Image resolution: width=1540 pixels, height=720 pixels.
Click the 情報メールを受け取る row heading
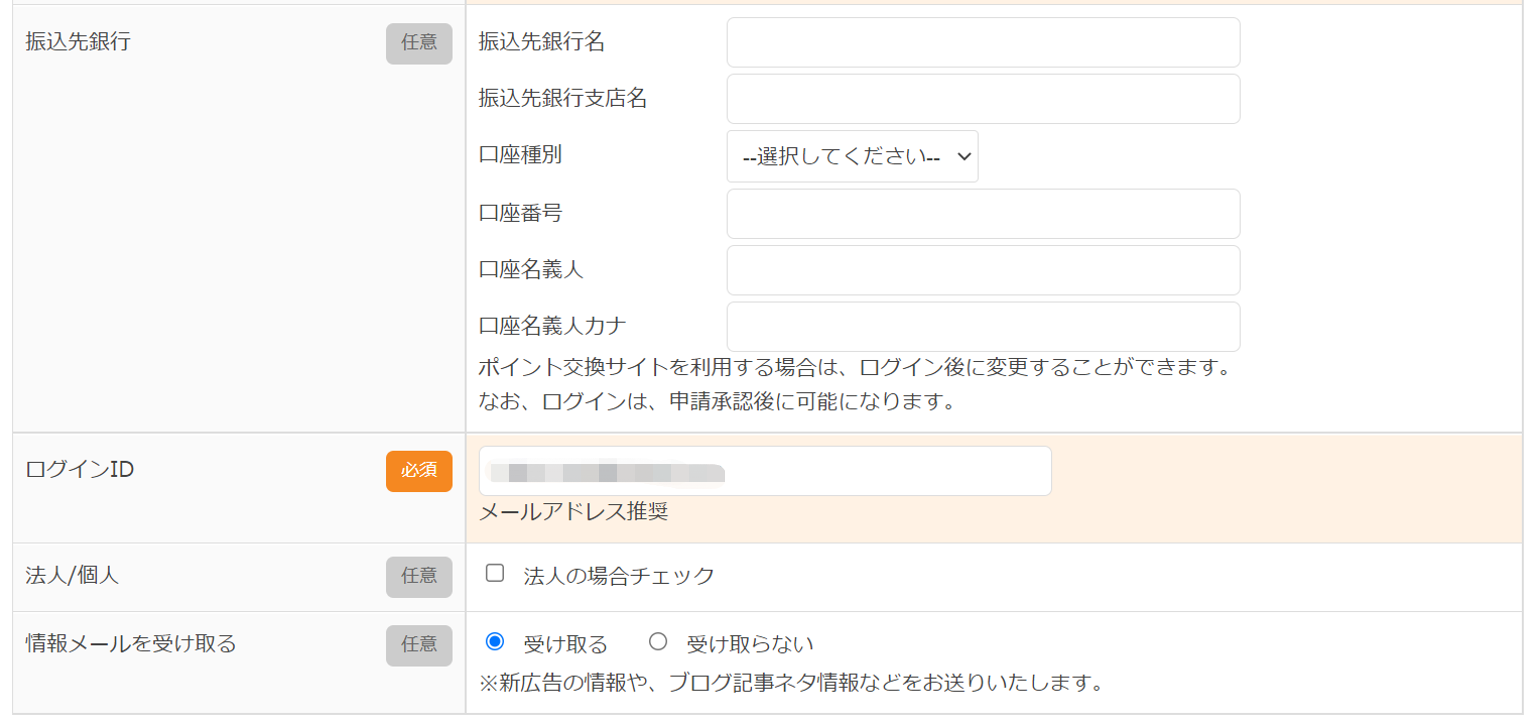click(131, 644)
